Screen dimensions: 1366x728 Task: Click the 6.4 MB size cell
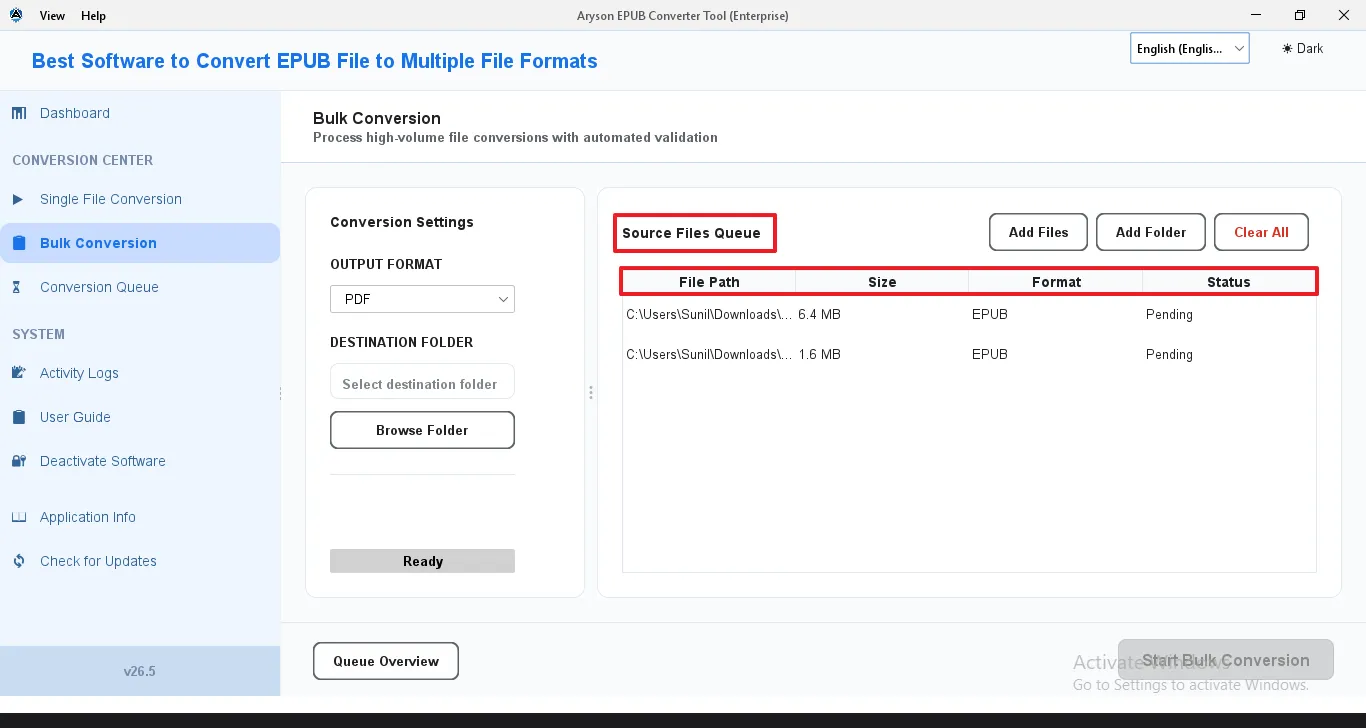coord(819,314)
